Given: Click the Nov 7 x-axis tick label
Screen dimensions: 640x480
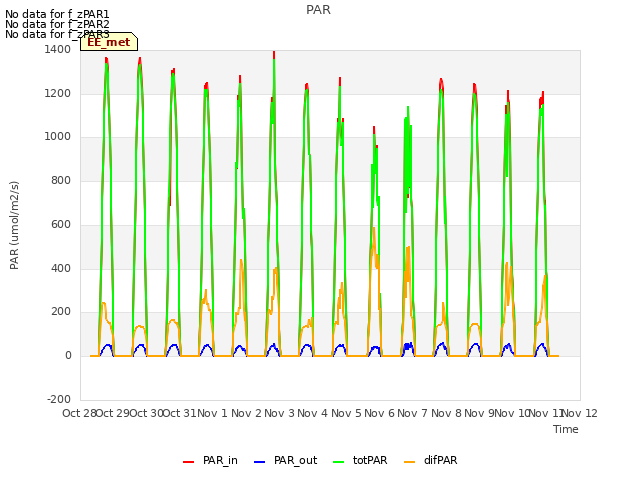Looking at the screenshot, I should coord(413,413).
